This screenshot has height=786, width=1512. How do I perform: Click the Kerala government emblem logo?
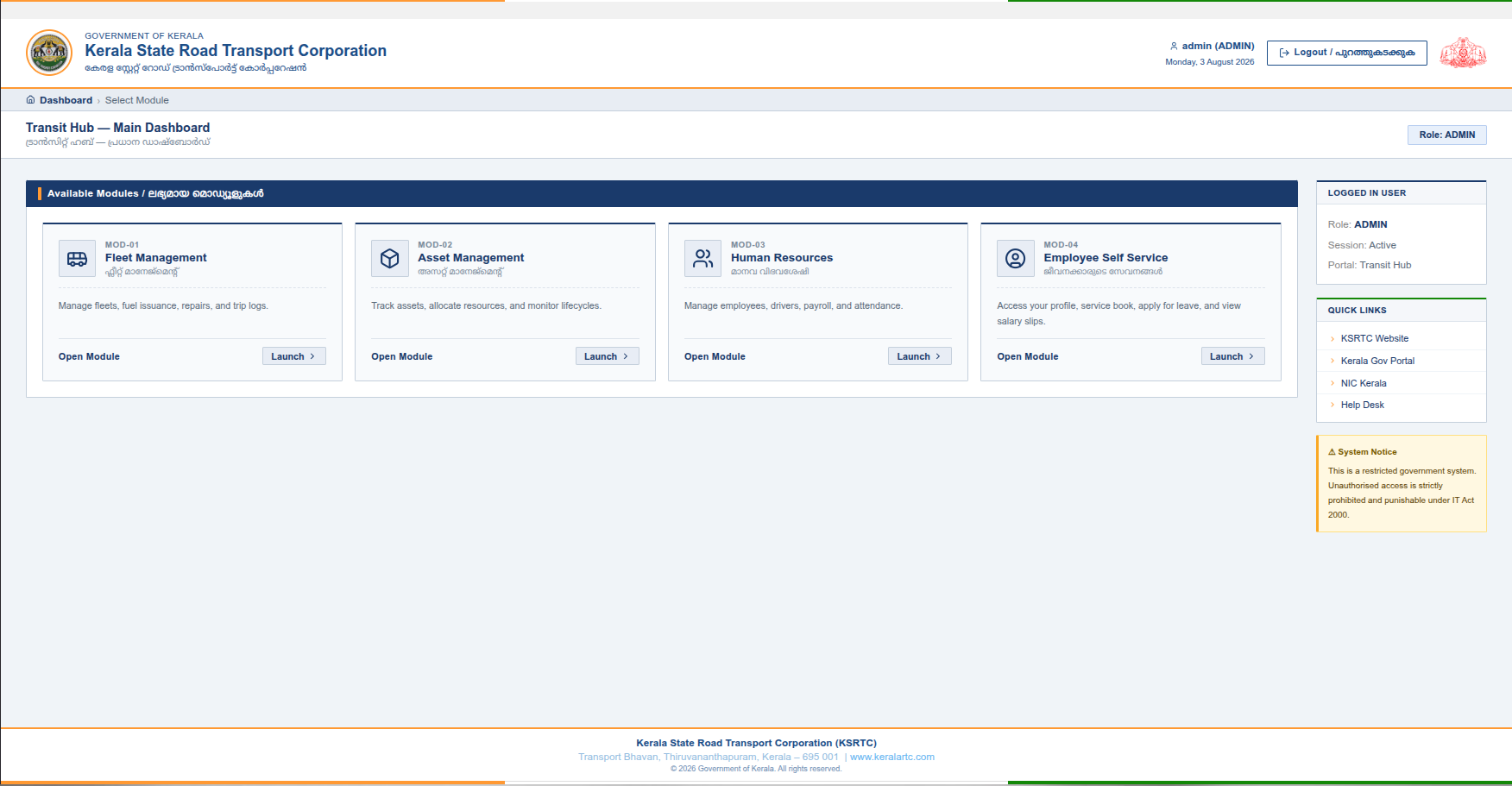click(x=49, y=53)
